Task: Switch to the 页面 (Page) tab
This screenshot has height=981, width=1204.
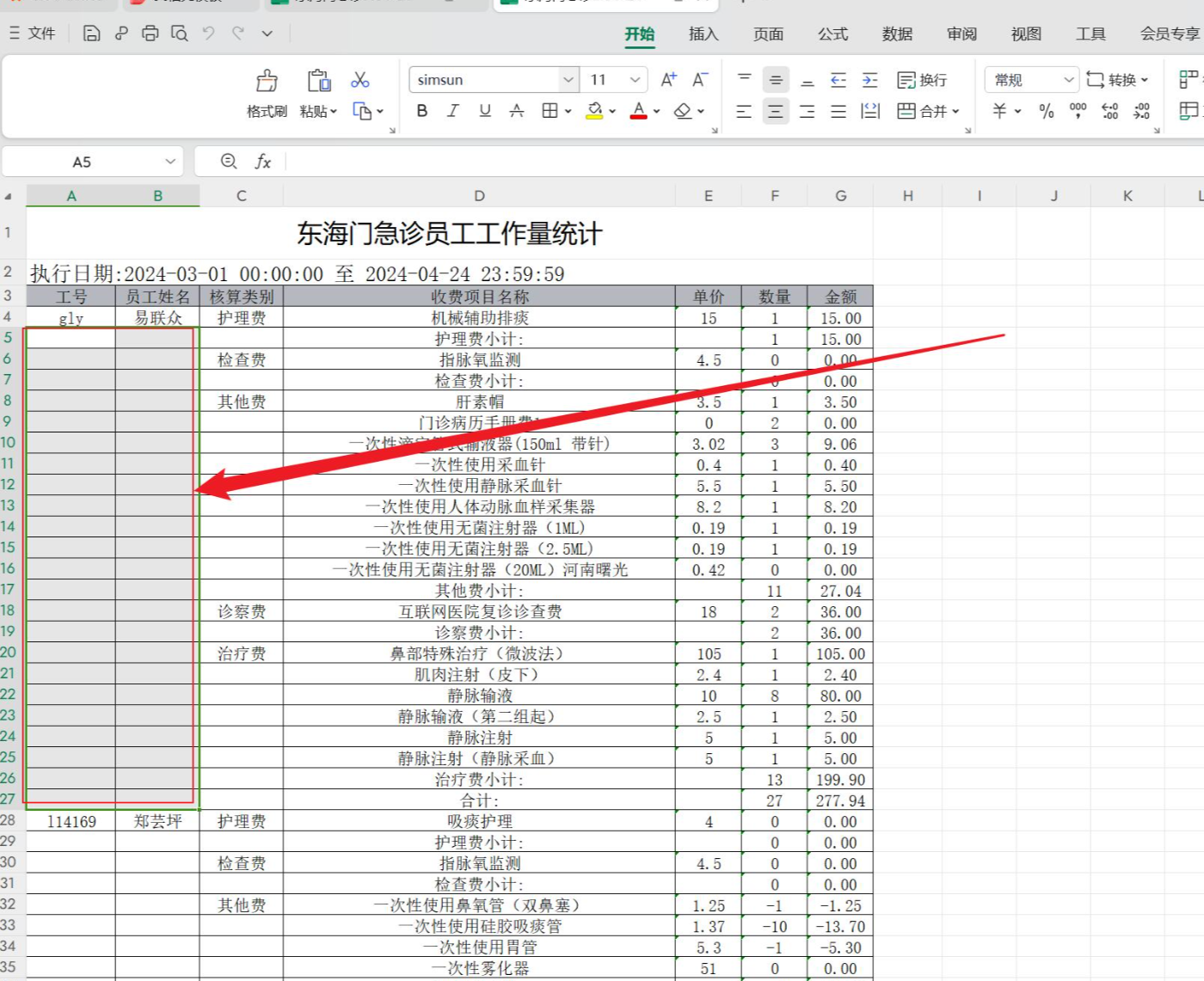Action: [x=768, y=34]
